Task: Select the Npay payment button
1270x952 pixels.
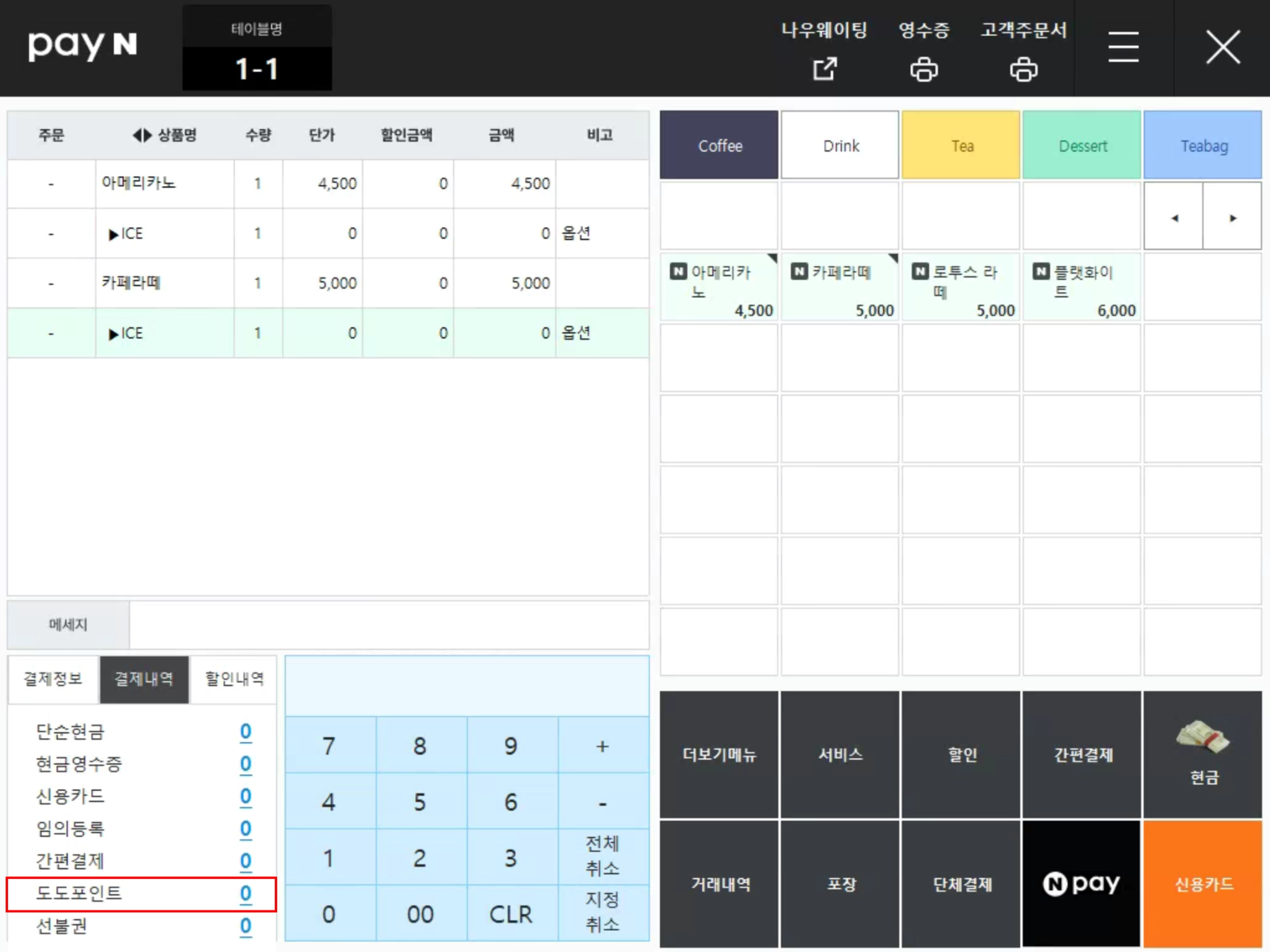Action: (x=1081, y=883)
